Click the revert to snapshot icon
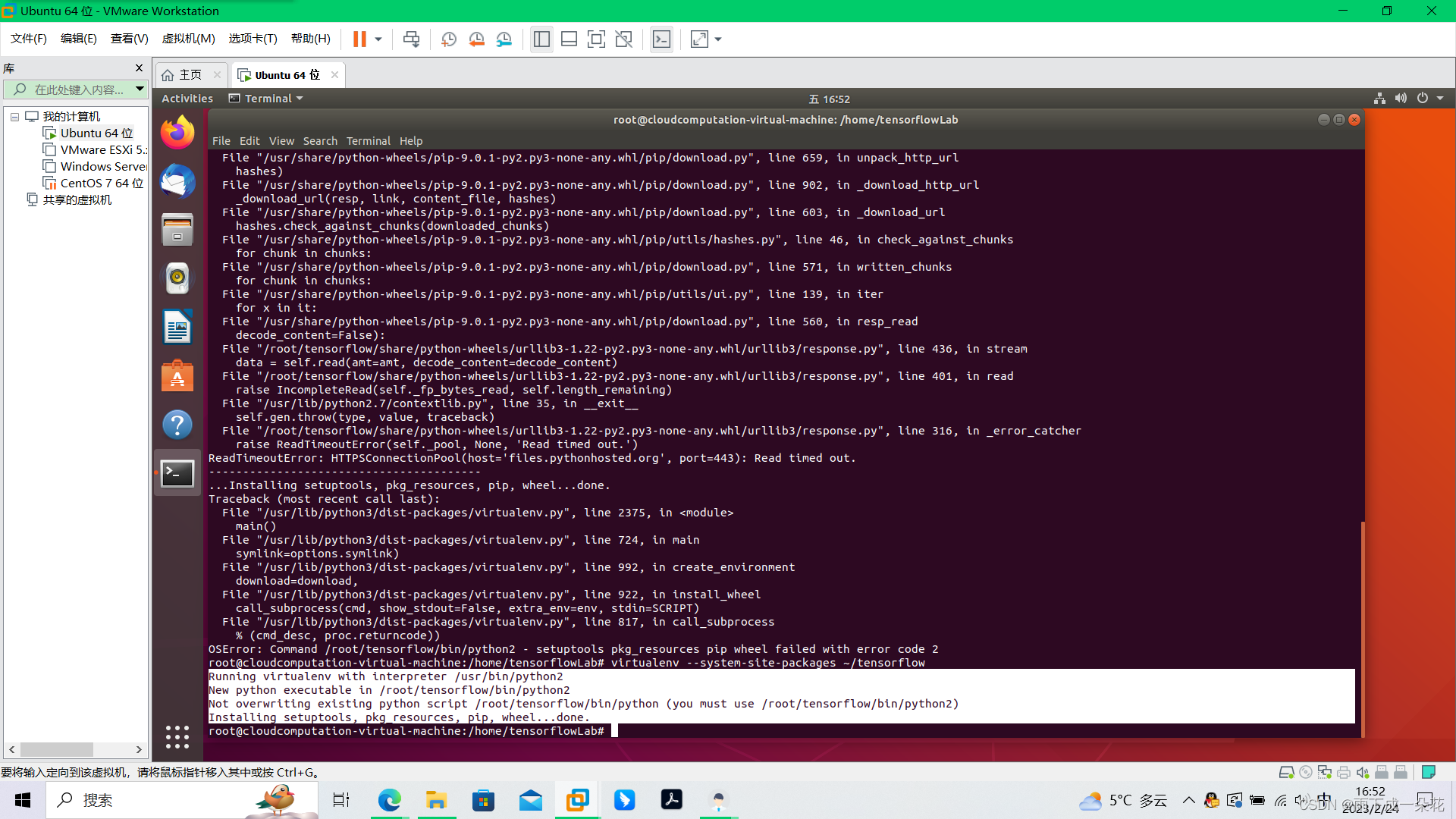Screen dimensions: 1456x819 pyautogui.click(x=476, y=39)
